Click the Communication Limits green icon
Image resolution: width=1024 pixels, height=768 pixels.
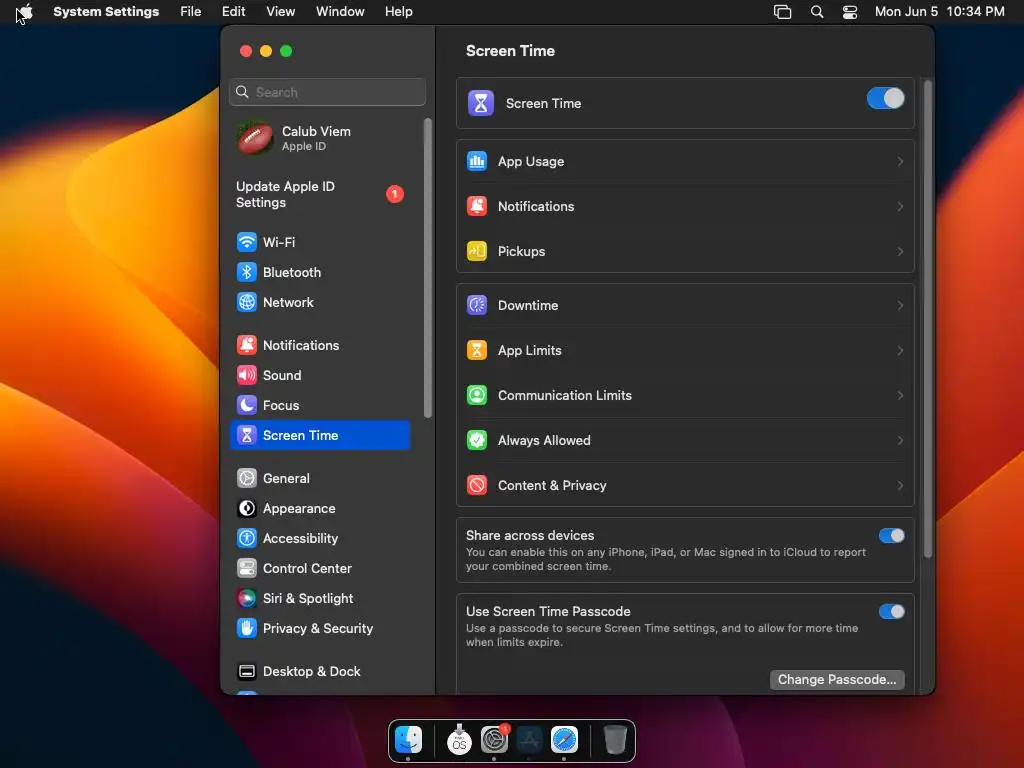click(x=477, y=396)
